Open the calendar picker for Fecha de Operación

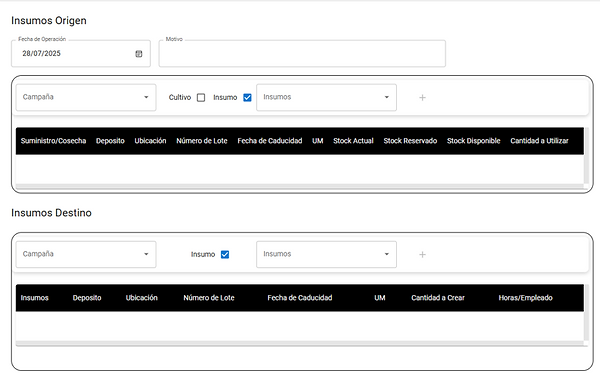point(139,54)
